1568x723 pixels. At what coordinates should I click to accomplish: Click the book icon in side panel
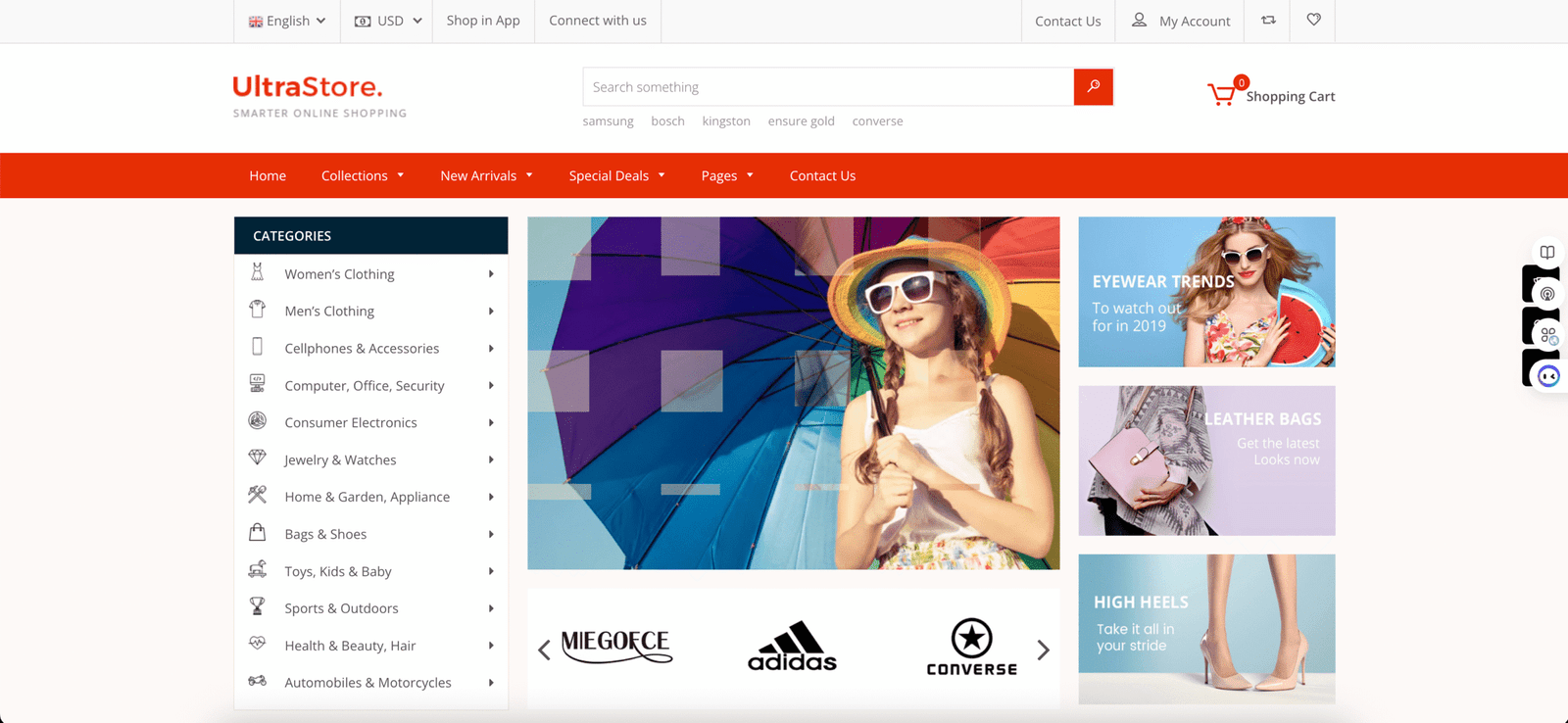click(1546, 252)
